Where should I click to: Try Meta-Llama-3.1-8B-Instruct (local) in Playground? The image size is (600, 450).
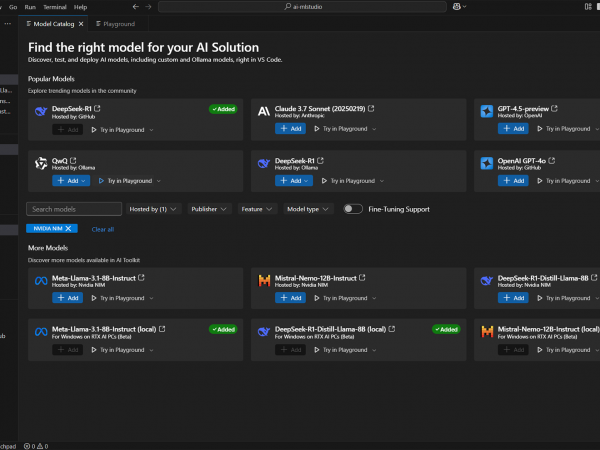[x=118, y=350]
